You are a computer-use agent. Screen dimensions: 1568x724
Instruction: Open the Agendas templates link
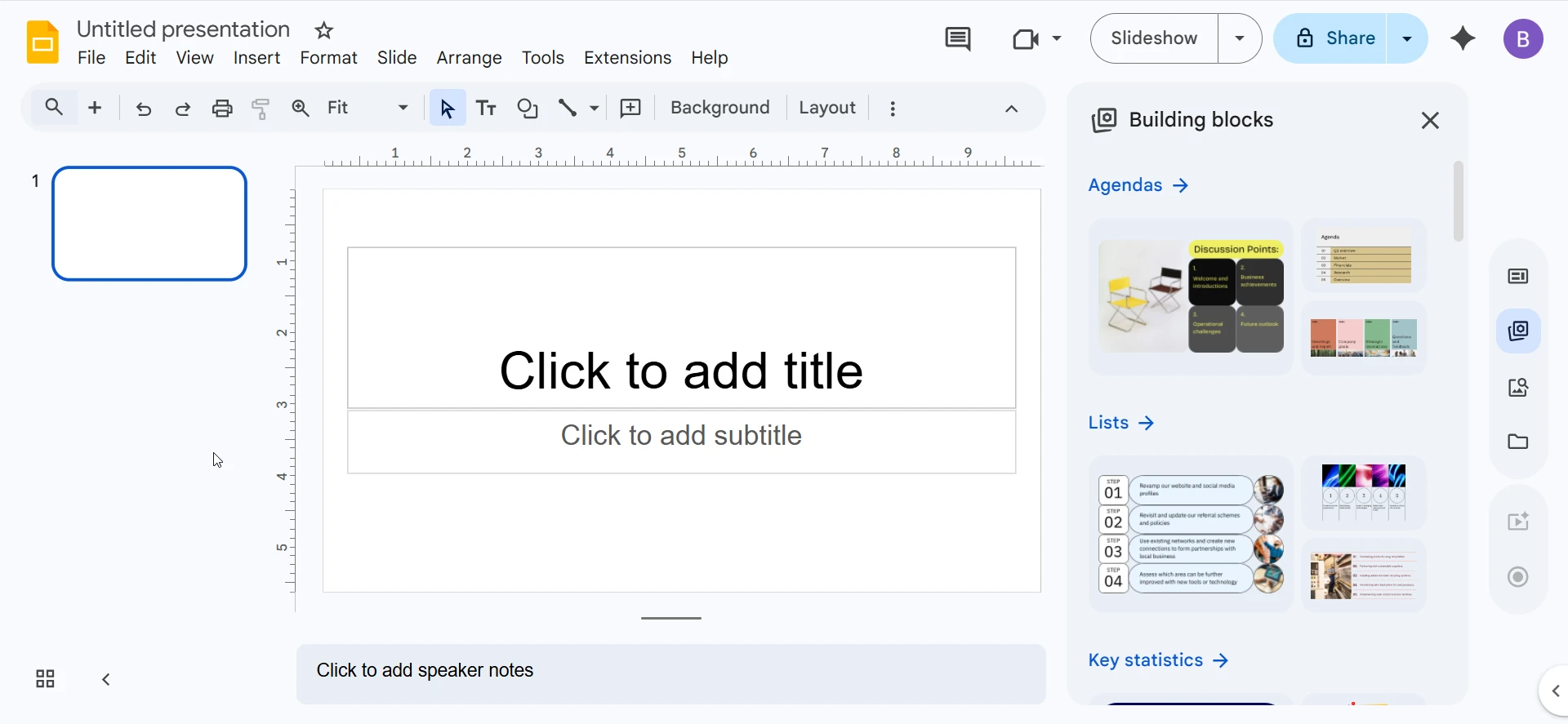click(x=1138, y=185)
